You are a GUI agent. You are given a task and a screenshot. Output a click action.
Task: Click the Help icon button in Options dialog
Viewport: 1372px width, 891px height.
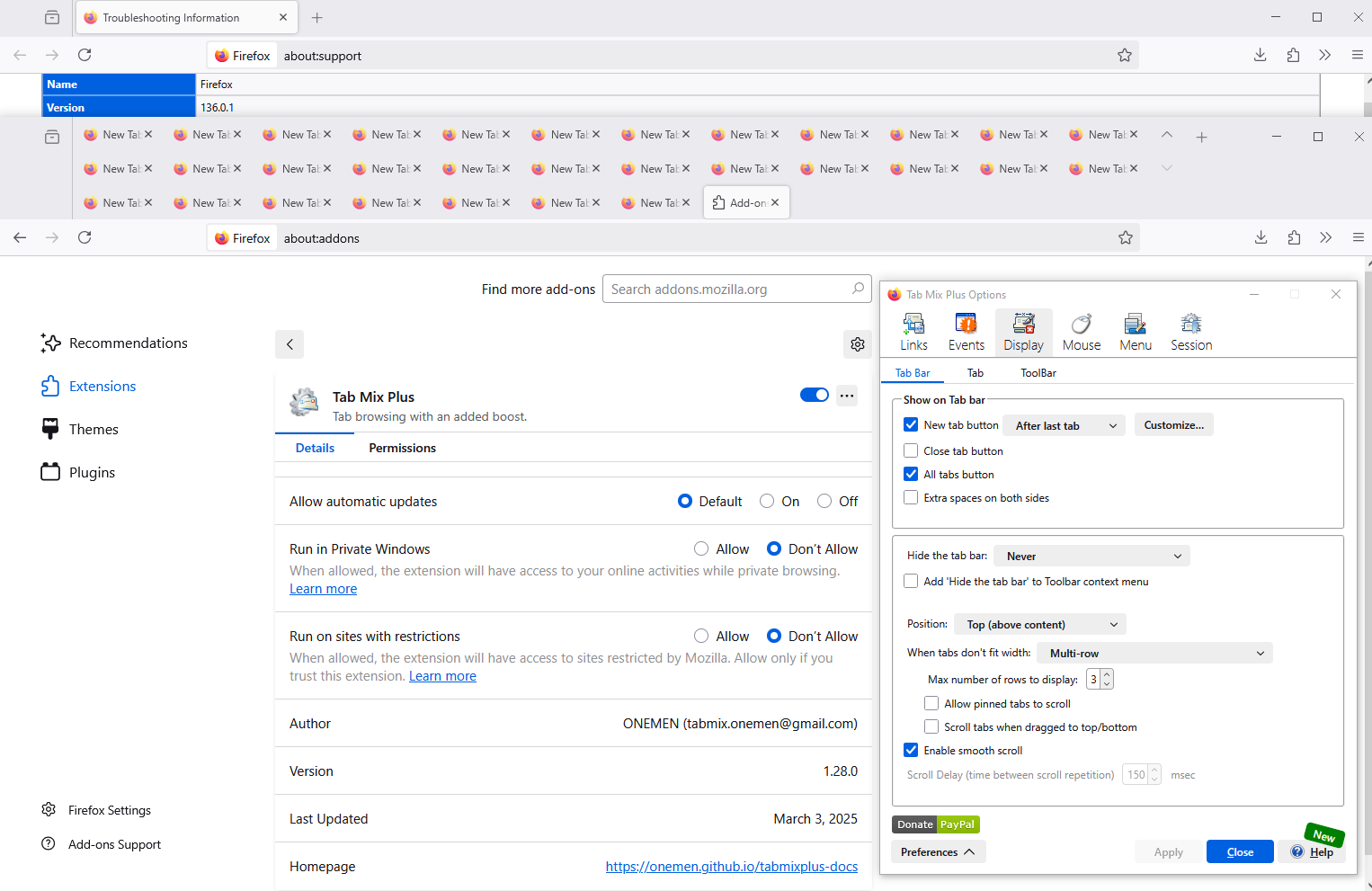[x=1312, y=851]
